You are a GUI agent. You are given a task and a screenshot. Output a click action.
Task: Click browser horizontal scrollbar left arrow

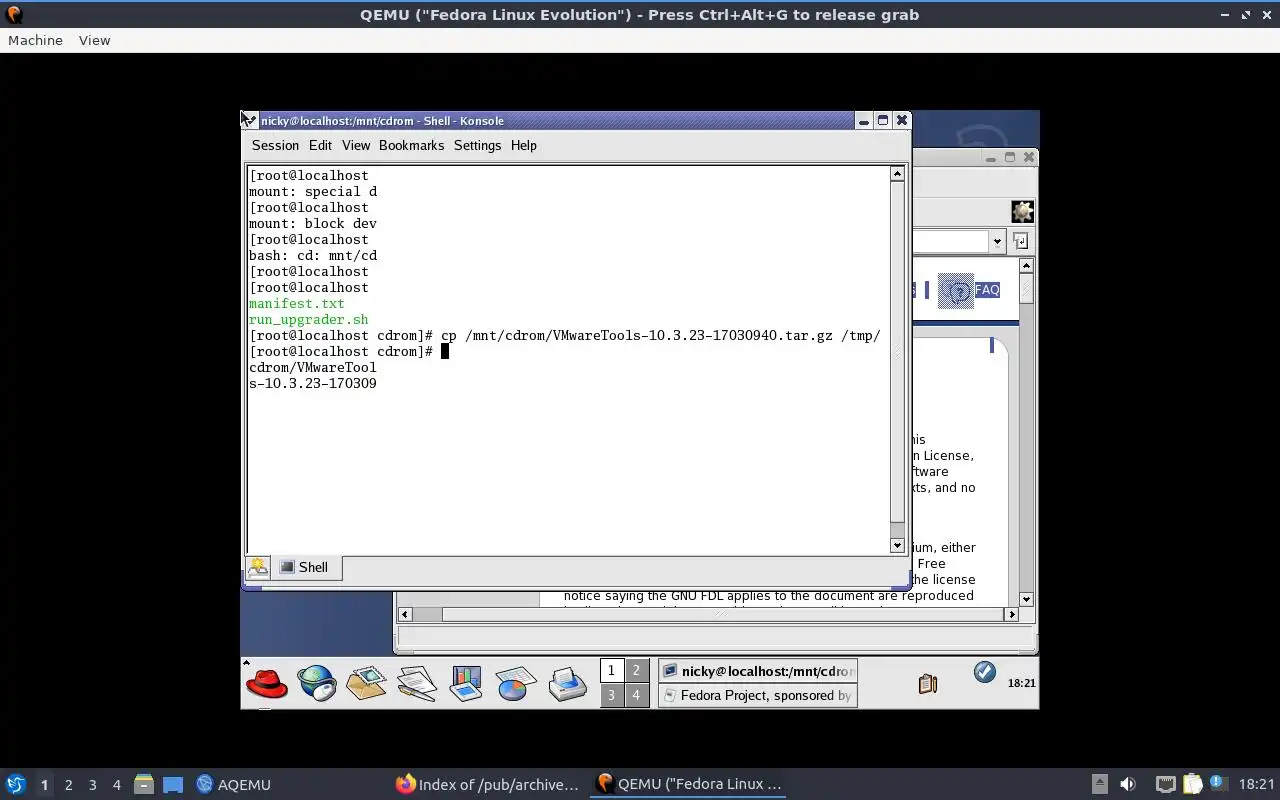point(405,614)
